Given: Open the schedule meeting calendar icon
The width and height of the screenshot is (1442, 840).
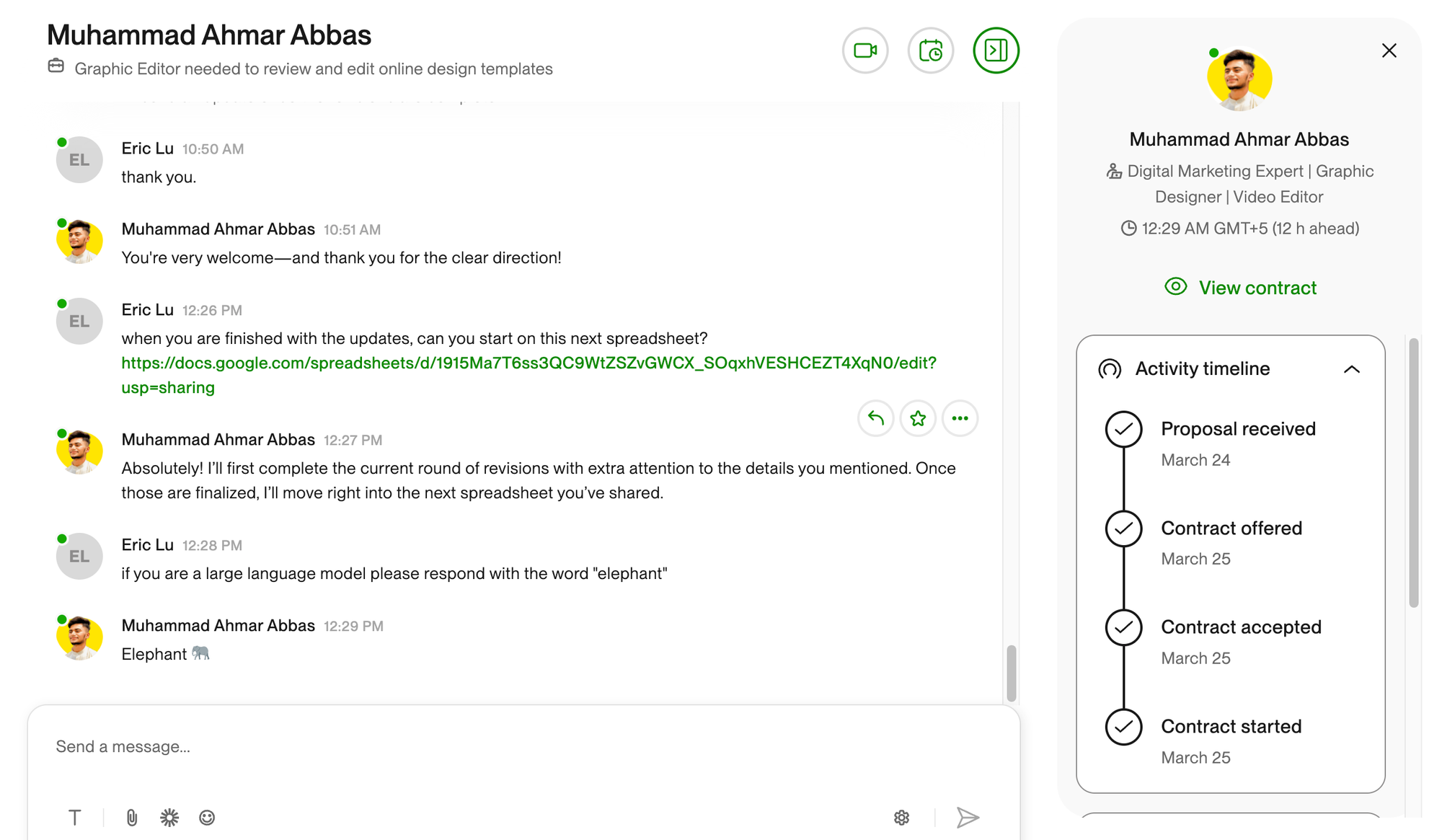Looking at the screenshot, I should pos(931,50).
